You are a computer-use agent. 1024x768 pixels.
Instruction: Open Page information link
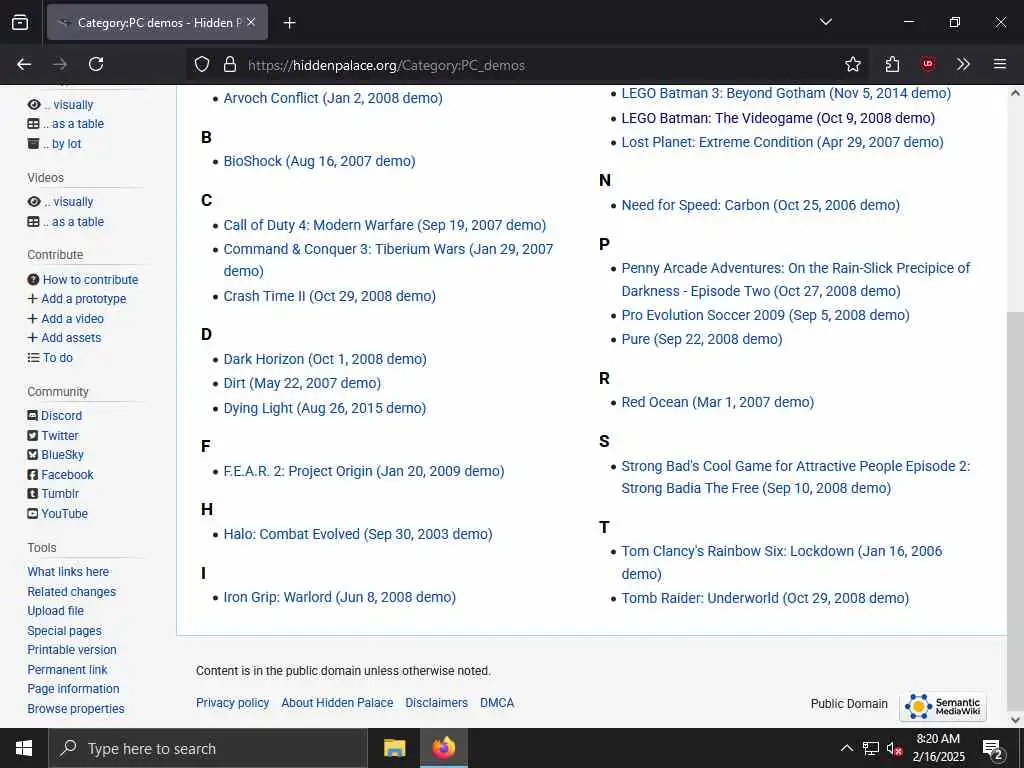click(73, 689)
